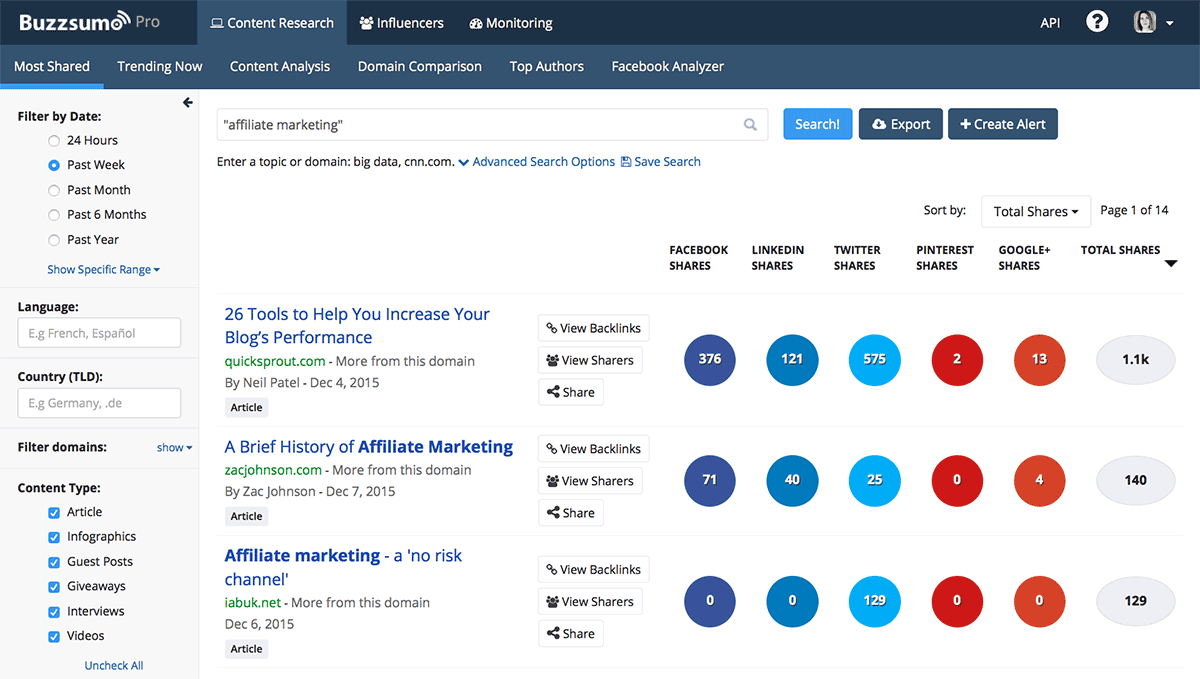Click Google+ shares bubble showing 4

(x=1039, y=480)
